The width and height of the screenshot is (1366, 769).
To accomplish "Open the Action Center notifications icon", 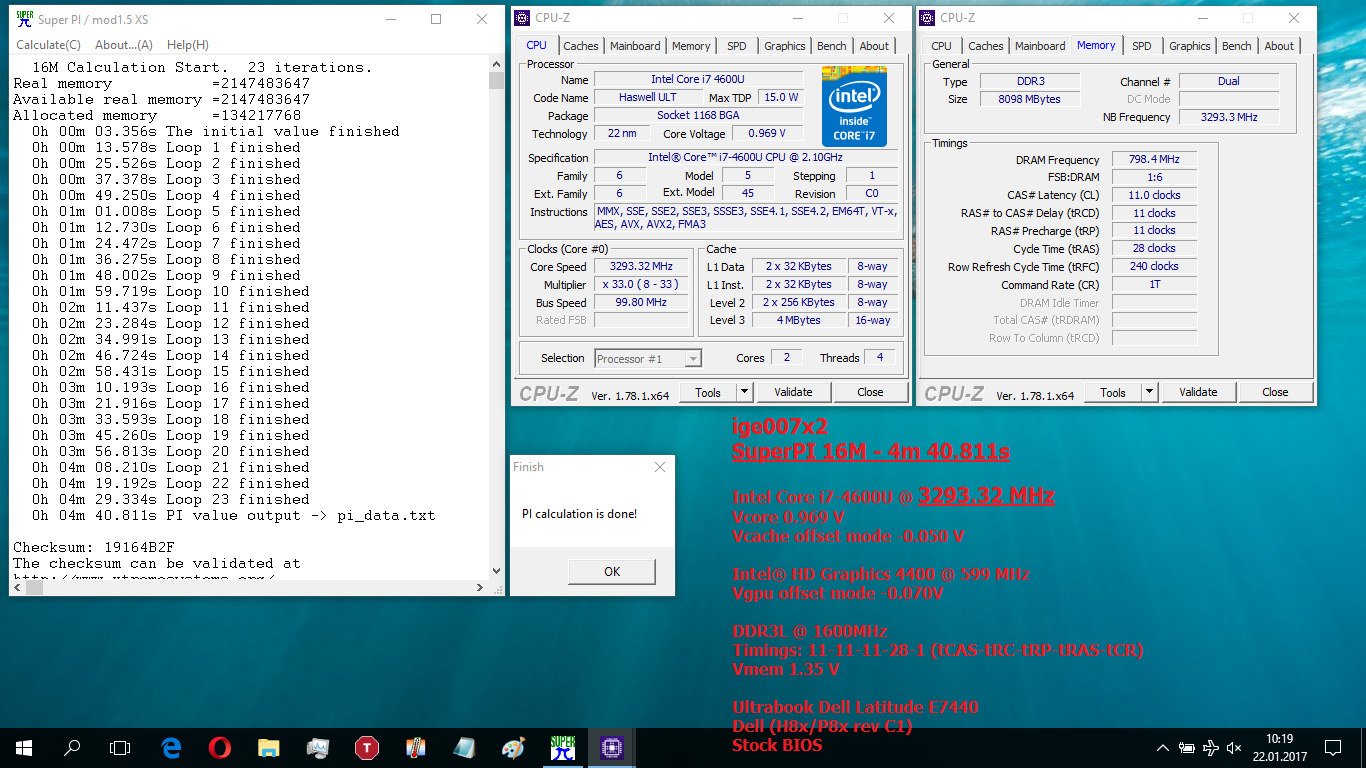I will click(1332, 748).
